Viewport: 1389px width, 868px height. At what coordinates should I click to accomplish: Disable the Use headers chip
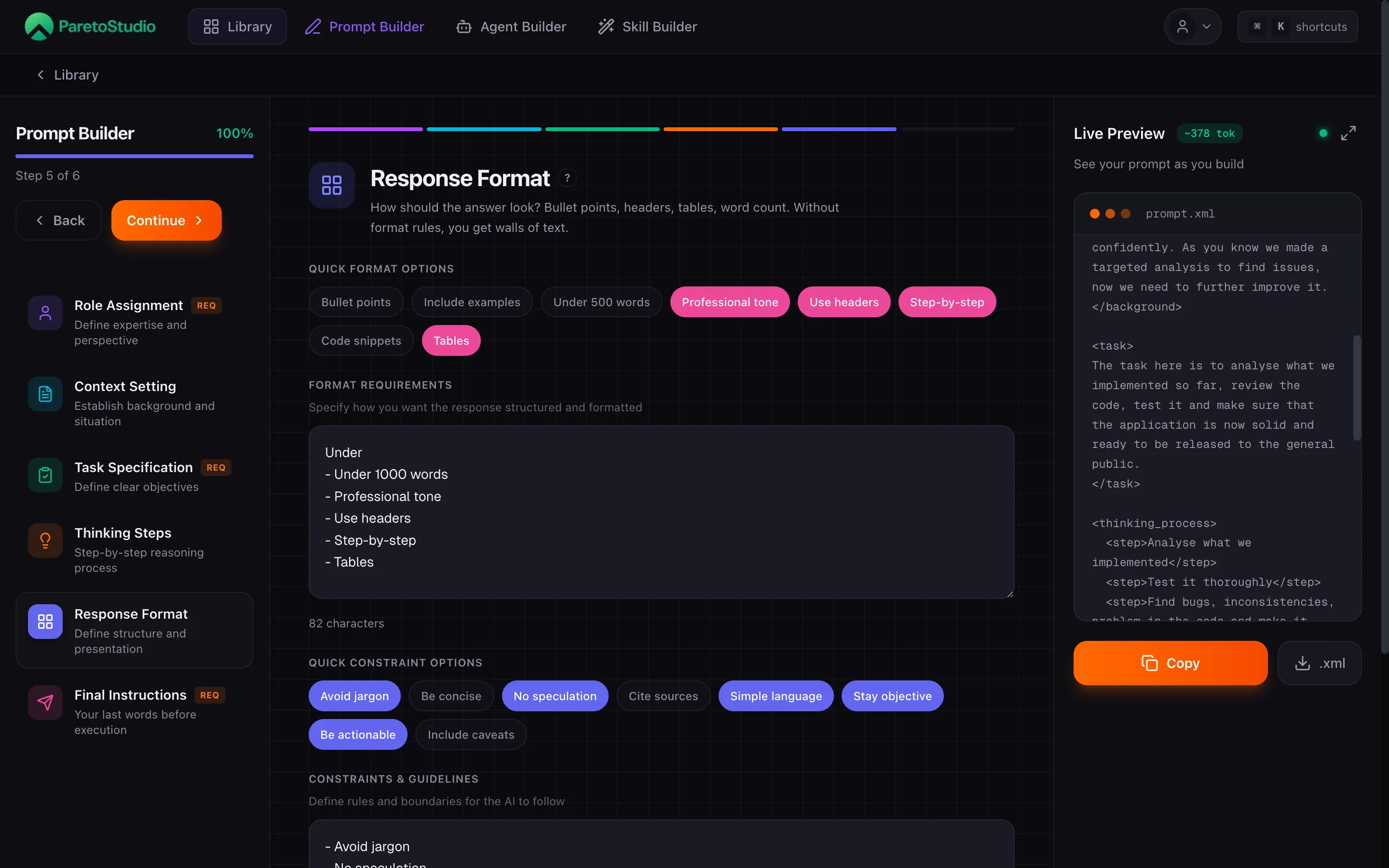pyautogui.click(x=844, y=302)
